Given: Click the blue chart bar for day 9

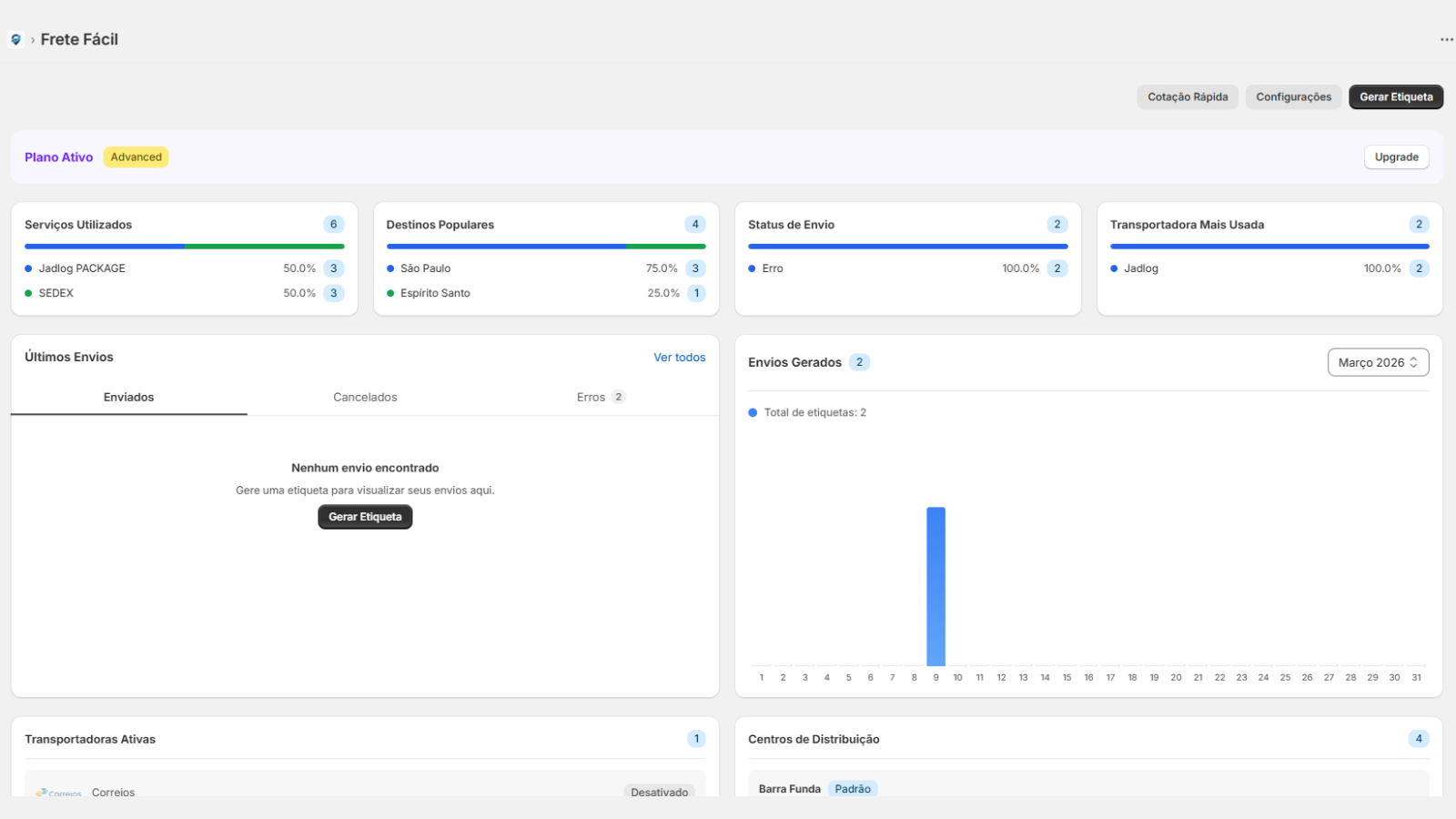Looking at the screenshot, I should click(935, 587).
